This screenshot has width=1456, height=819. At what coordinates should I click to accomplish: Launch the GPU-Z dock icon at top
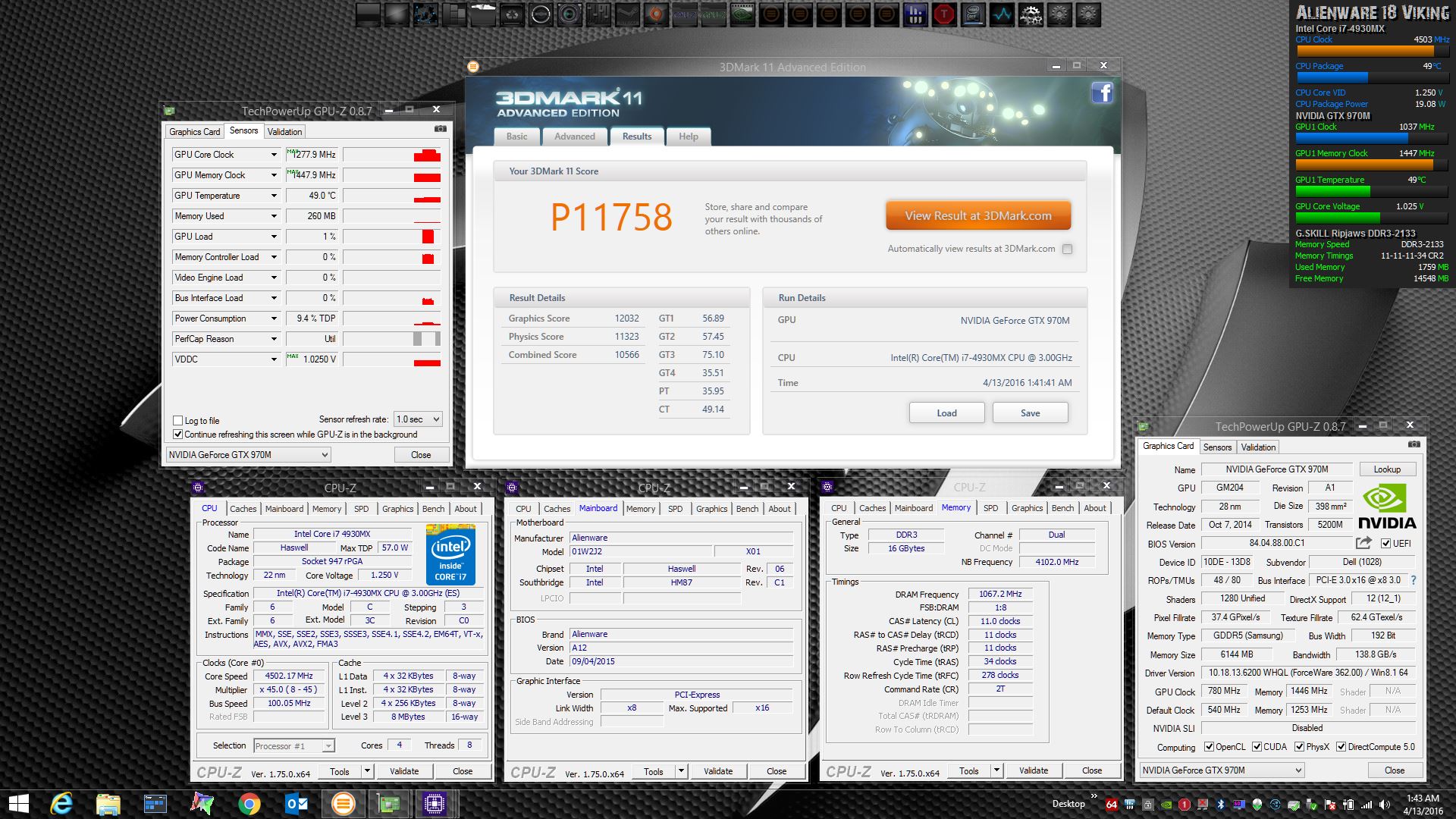(714, 14)
